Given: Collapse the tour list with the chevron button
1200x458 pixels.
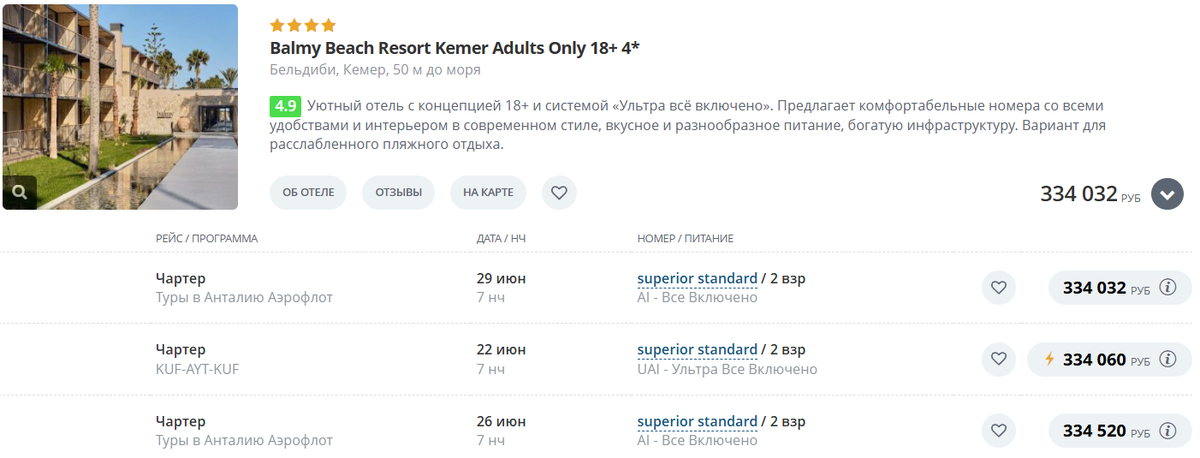Looking at the screenshot, I should (x=1167, y=194).
